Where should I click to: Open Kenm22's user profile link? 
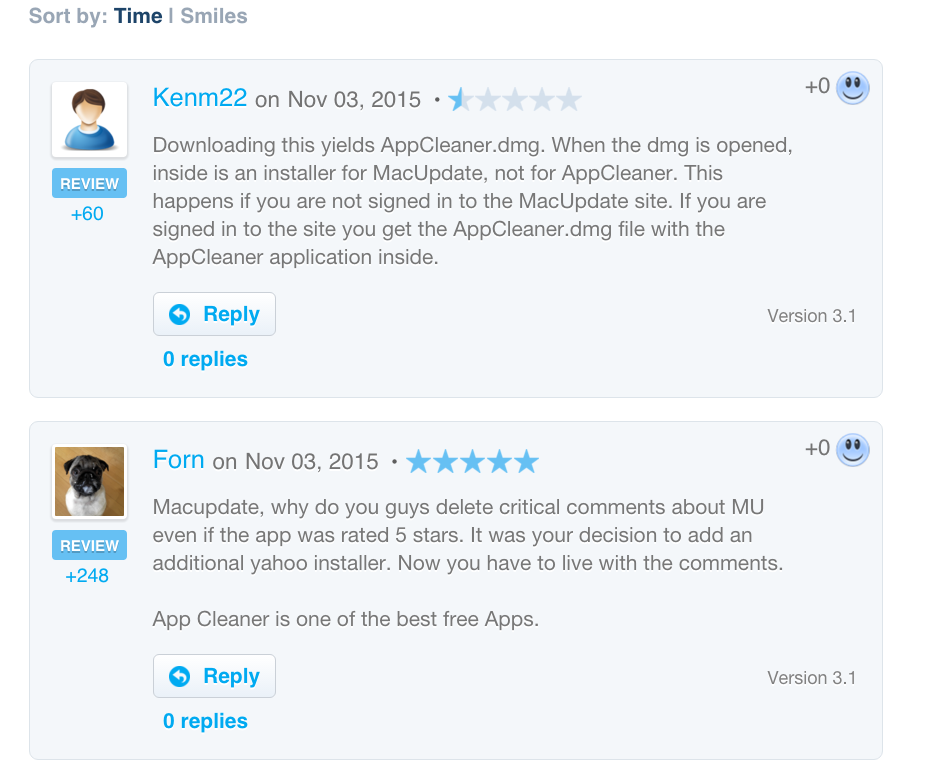200,97
